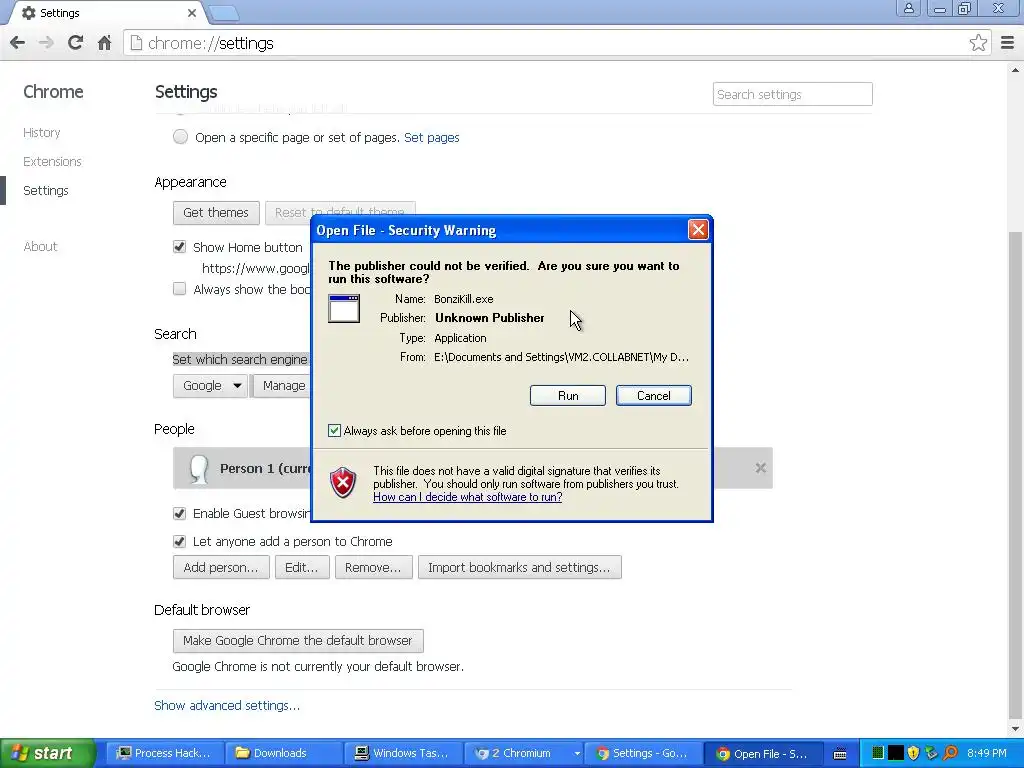Click the safely remove hardware tray icon
Screen dimensions: 1024x768
tap(931, 753)
